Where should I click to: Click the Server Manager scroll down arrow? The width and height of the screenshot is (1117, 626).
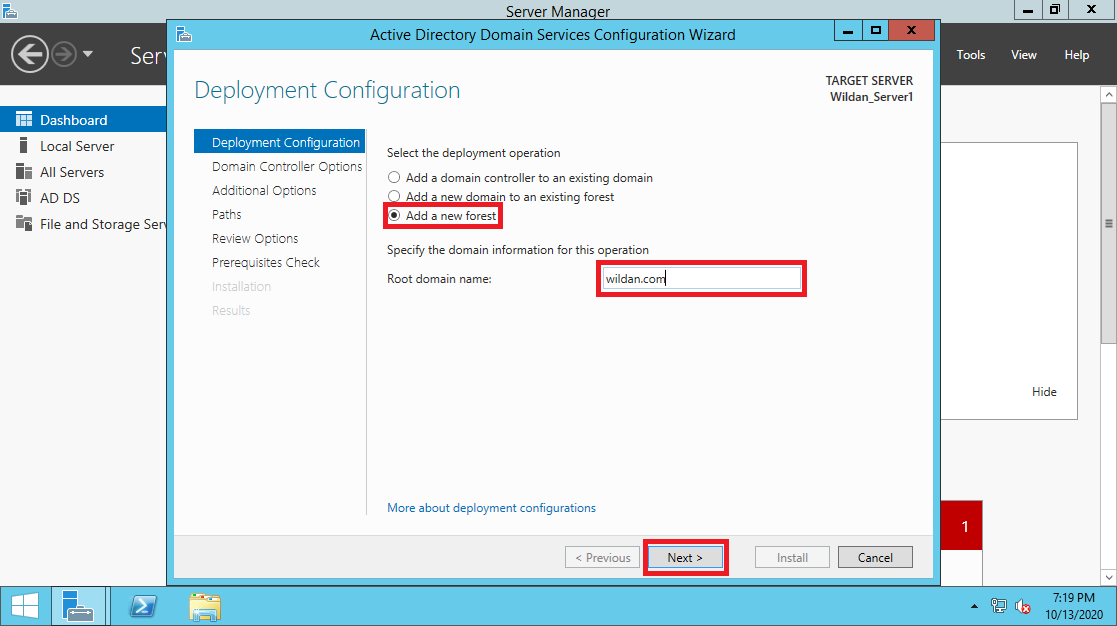(x=1108, y=578)
